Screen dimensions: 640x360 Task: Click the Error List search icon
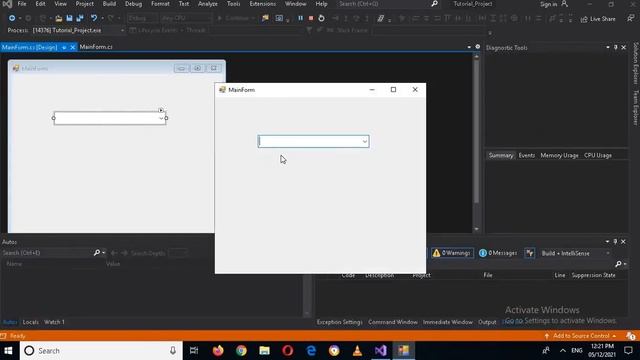coord(618,264)
